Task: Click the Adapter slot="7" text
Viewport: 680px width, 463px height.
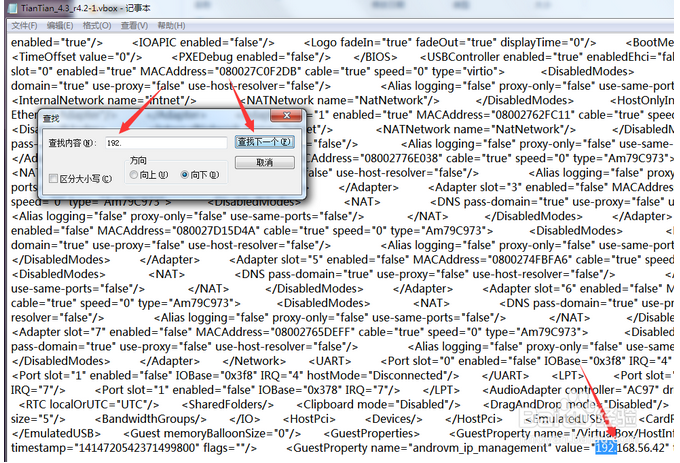Action: pos(58,332)
